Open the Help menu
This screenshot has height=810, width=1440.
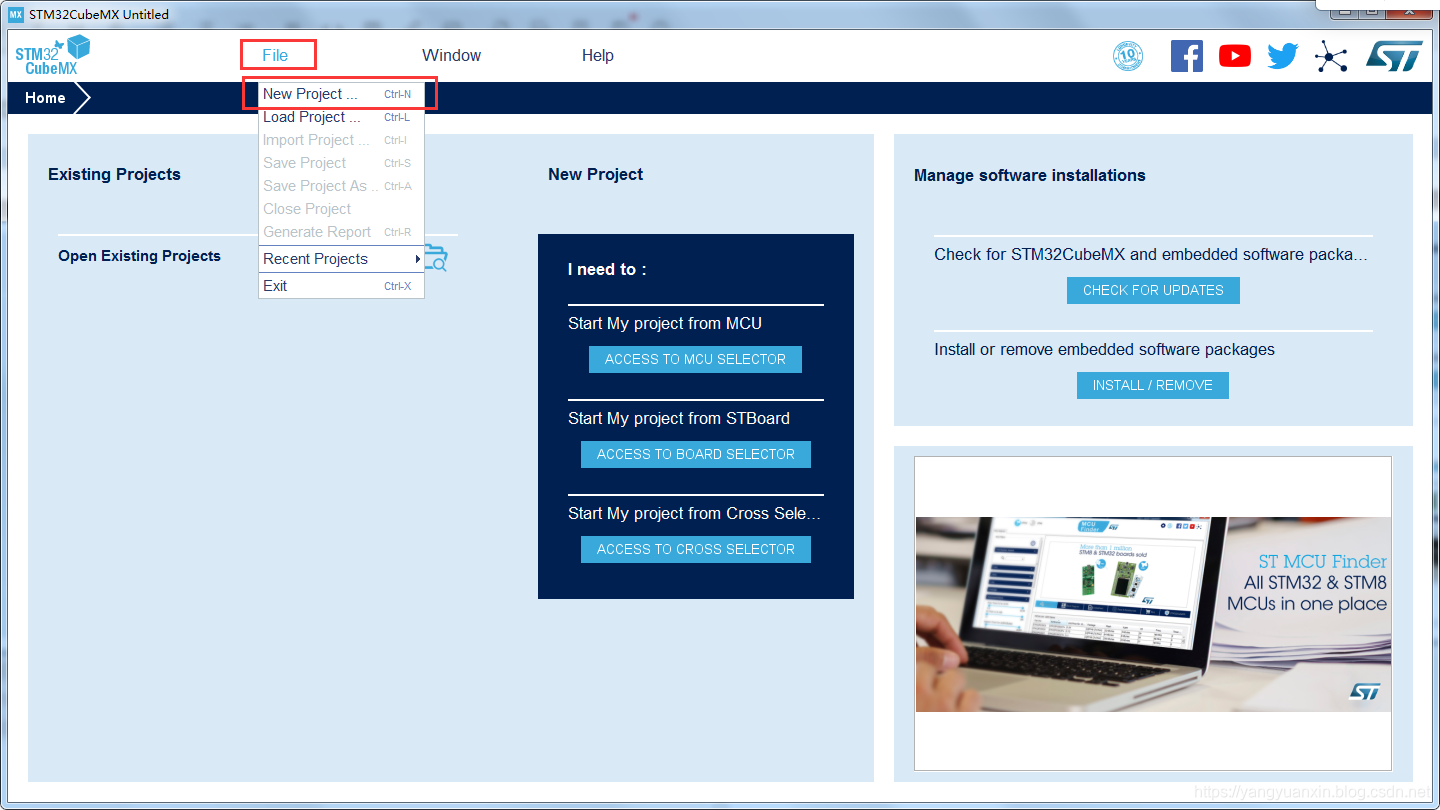coord(598,55)
